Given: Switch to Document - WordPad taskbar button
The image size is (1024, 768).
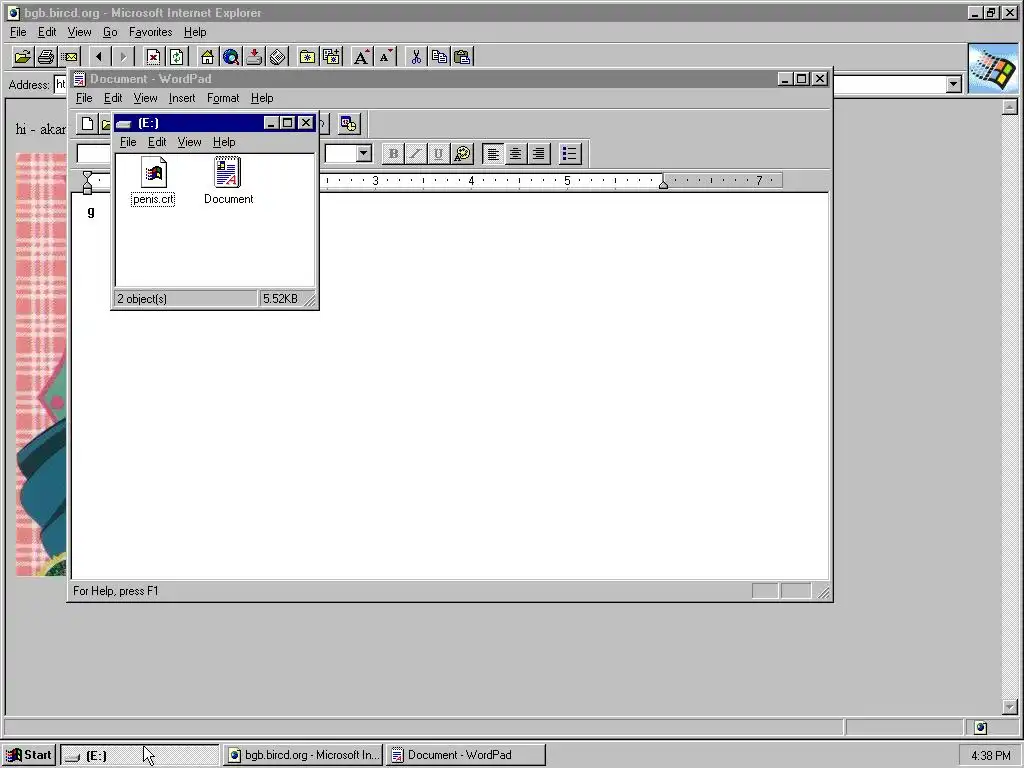Looking at the screenshot, I should click(466, 755).
